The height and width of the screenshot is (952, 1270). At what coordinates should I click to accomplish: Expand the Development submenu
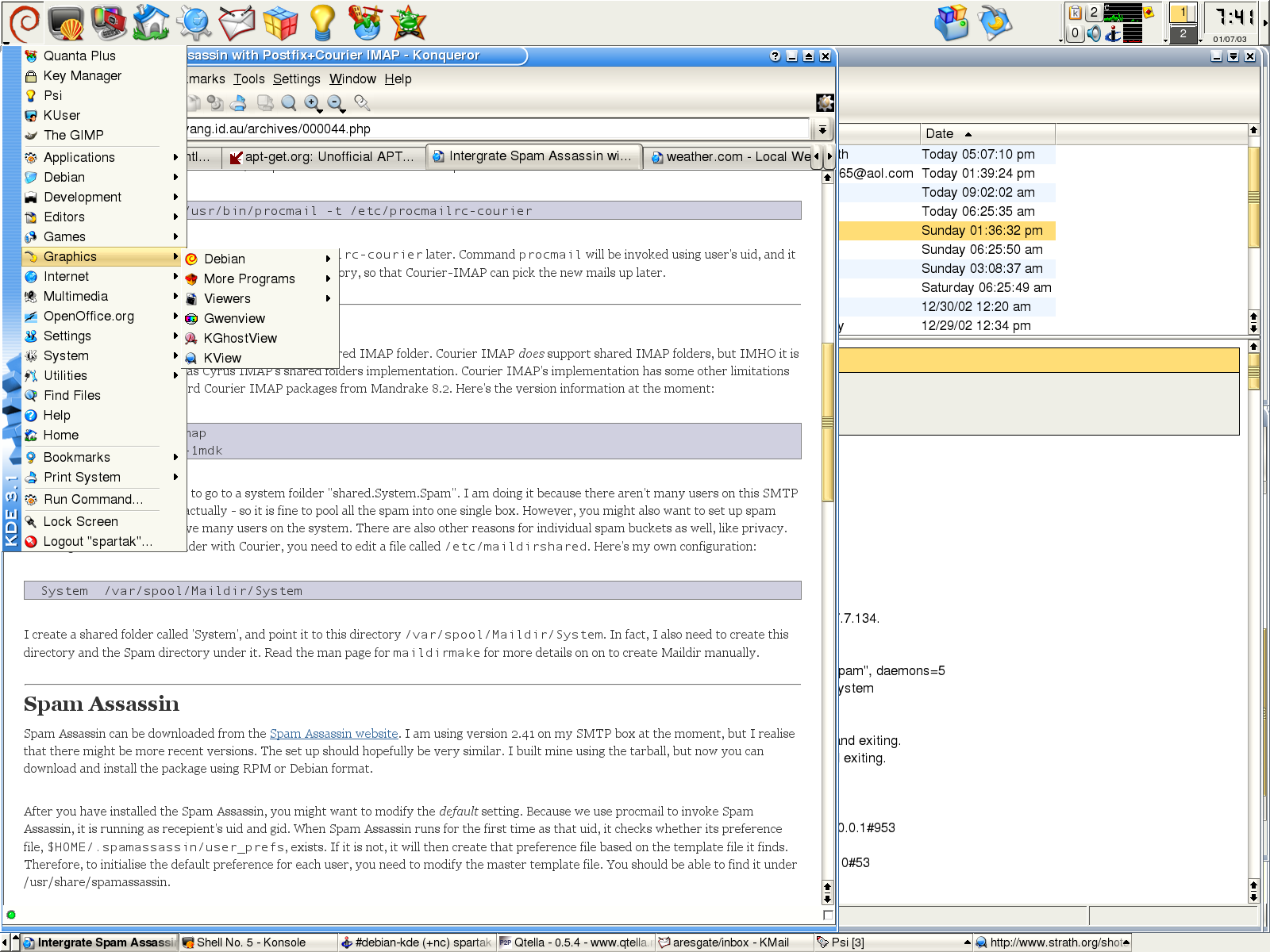point(103,197)
